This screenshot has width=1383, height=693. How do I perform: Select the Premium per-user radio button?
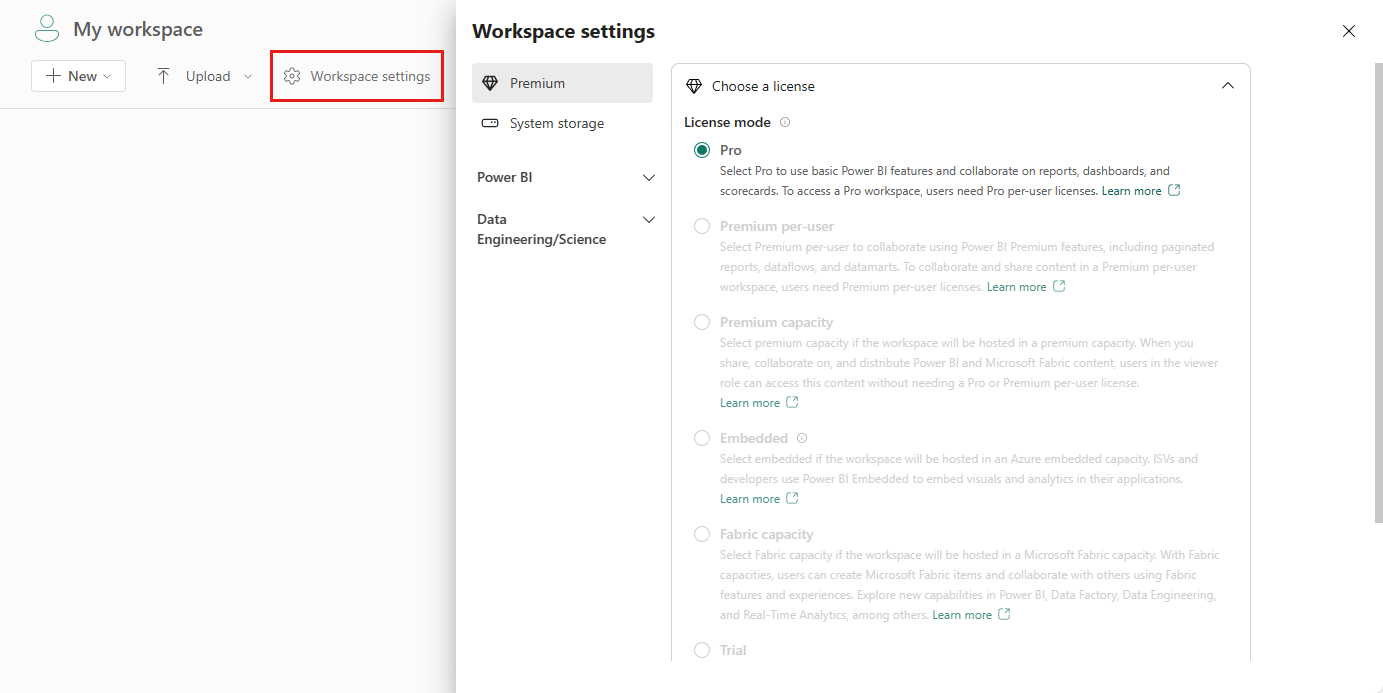point(702,226)
